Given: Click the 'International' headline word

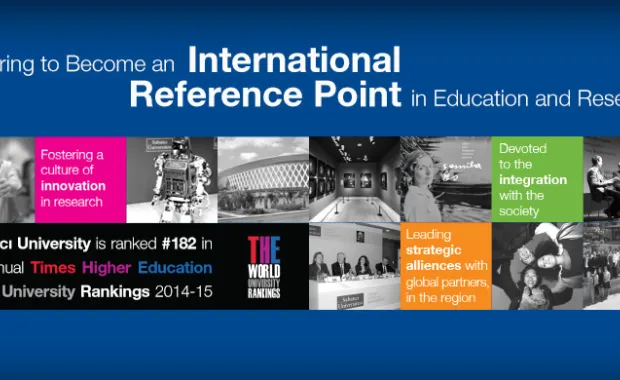Looking at the screenshot, I should (294, 60).
